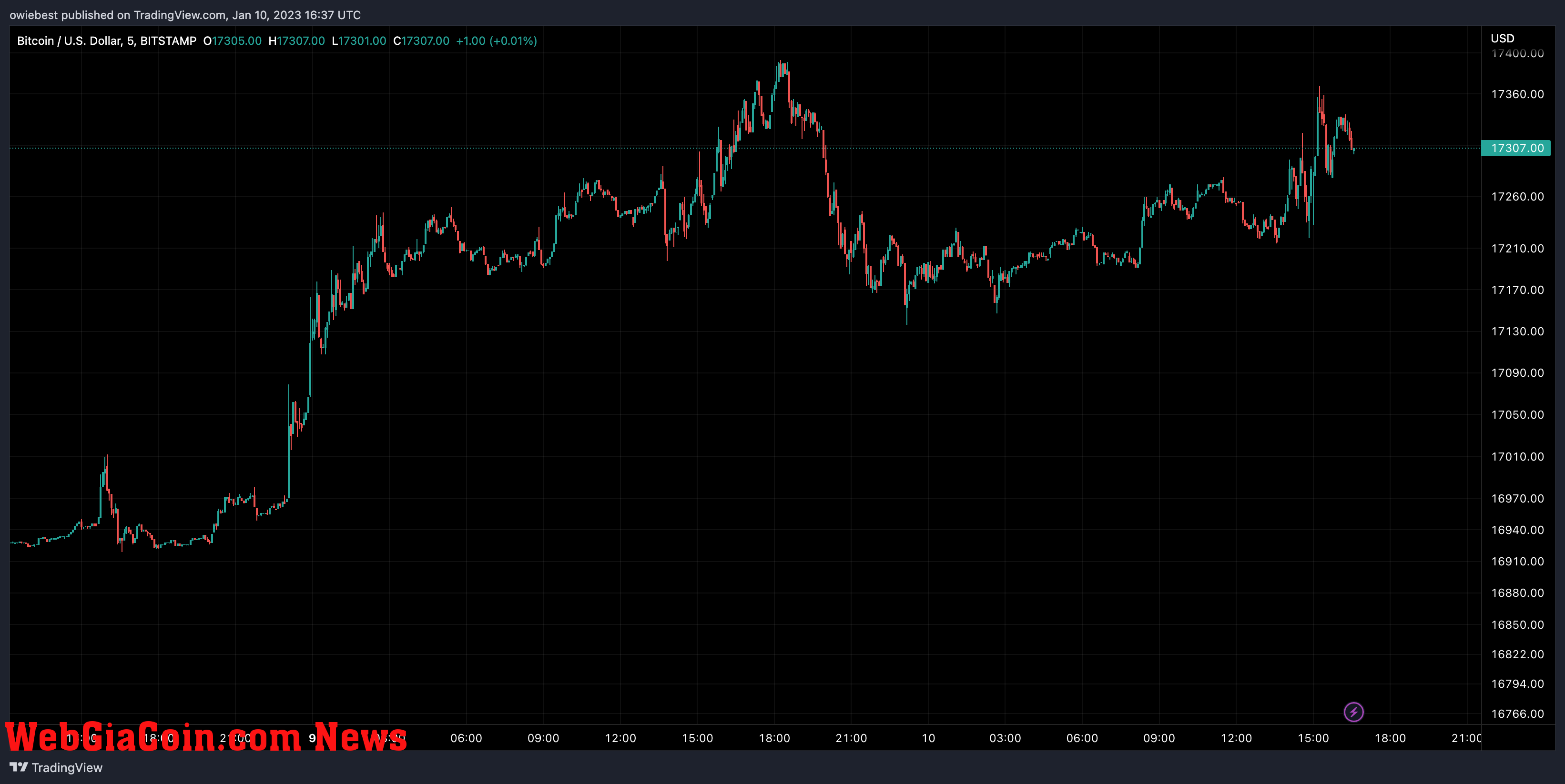The height and width of the screenshot is (784, 1565).
Task: Click the 21:00 label before day 10
Action: (x=851, y=738)
